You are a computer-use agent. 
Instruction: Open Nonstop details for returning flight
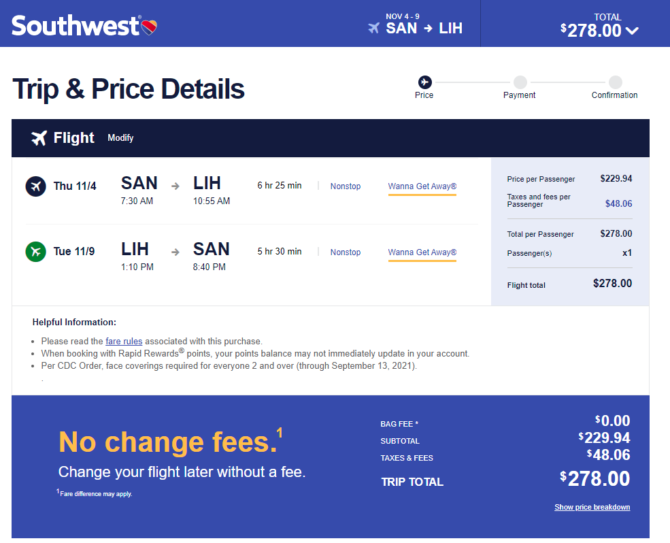345,252
